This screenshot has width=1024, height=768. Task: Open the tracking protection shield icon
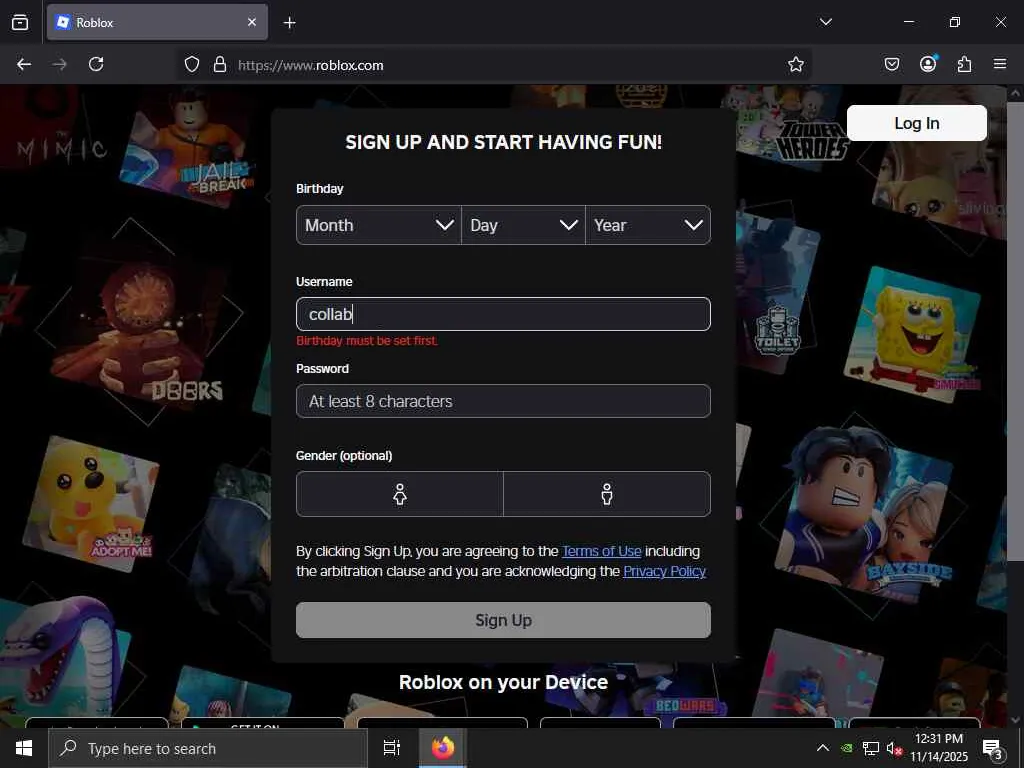click(191, 65)
